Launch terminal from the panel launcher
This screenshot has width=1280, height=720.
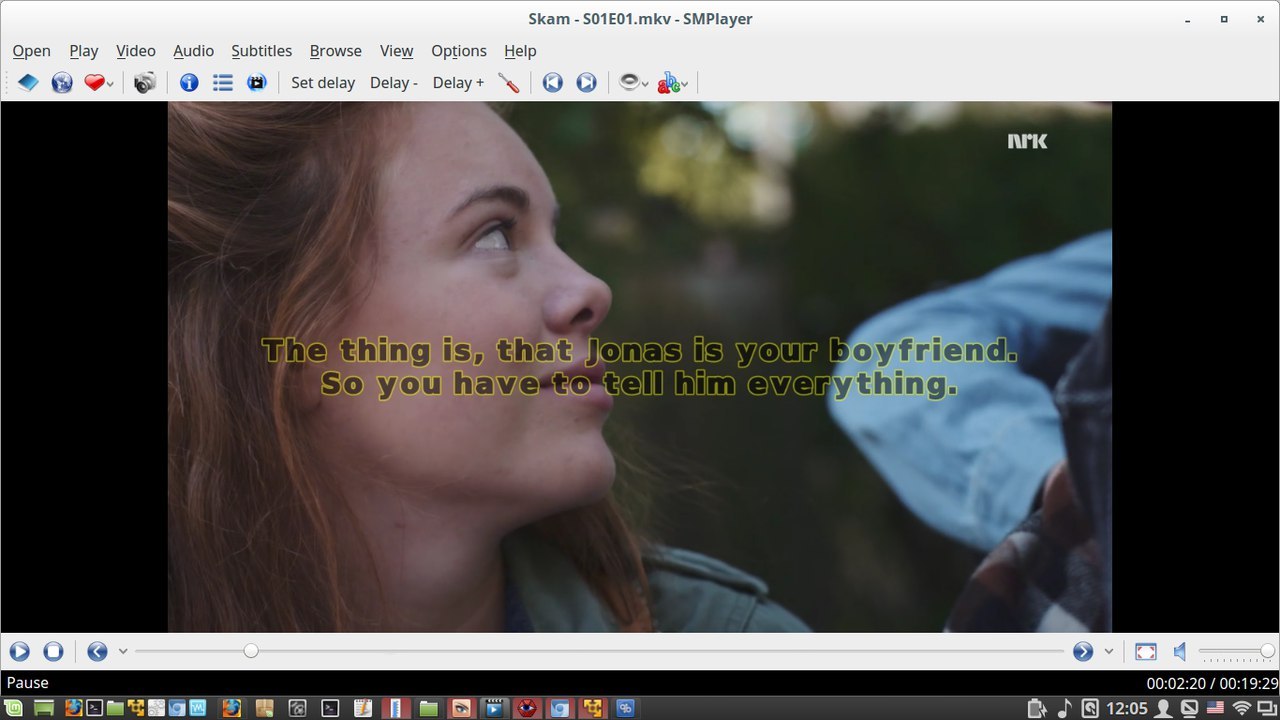94,708
